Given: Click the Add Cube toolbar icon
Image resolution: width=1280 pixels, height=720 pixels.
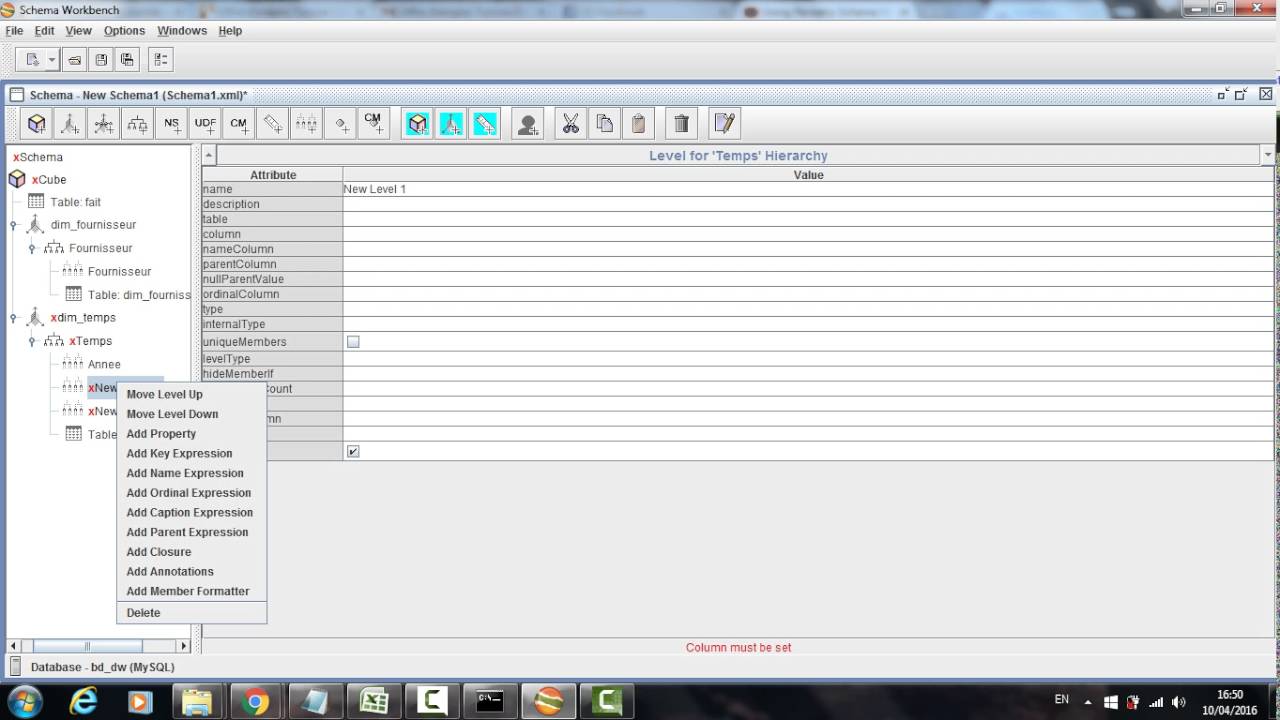Looking at the screenshot, I should pyautogui.click(x=37, y=124).
